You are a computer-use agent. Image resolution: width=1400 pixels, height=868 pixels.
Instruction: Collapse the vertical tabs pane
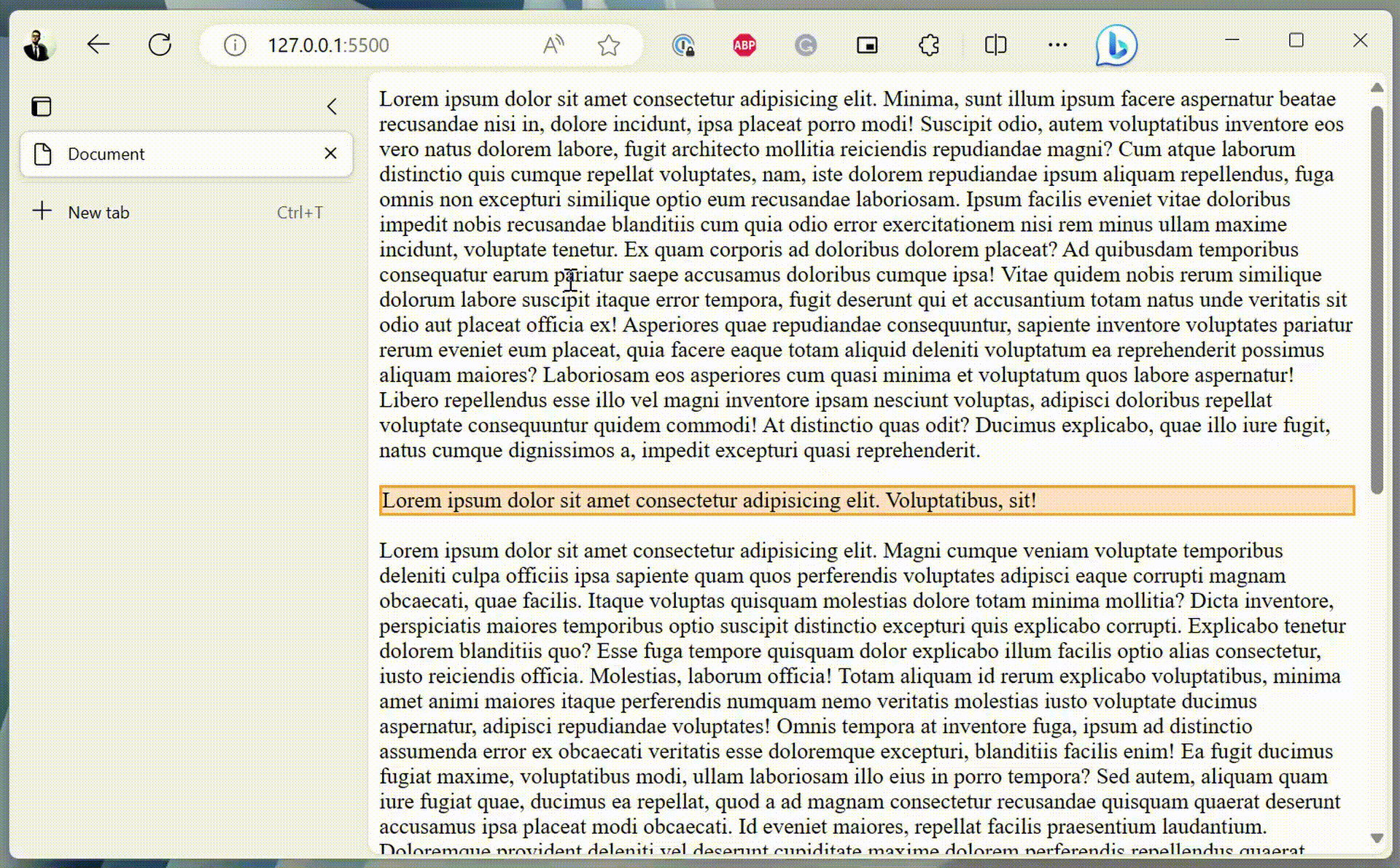332,106
